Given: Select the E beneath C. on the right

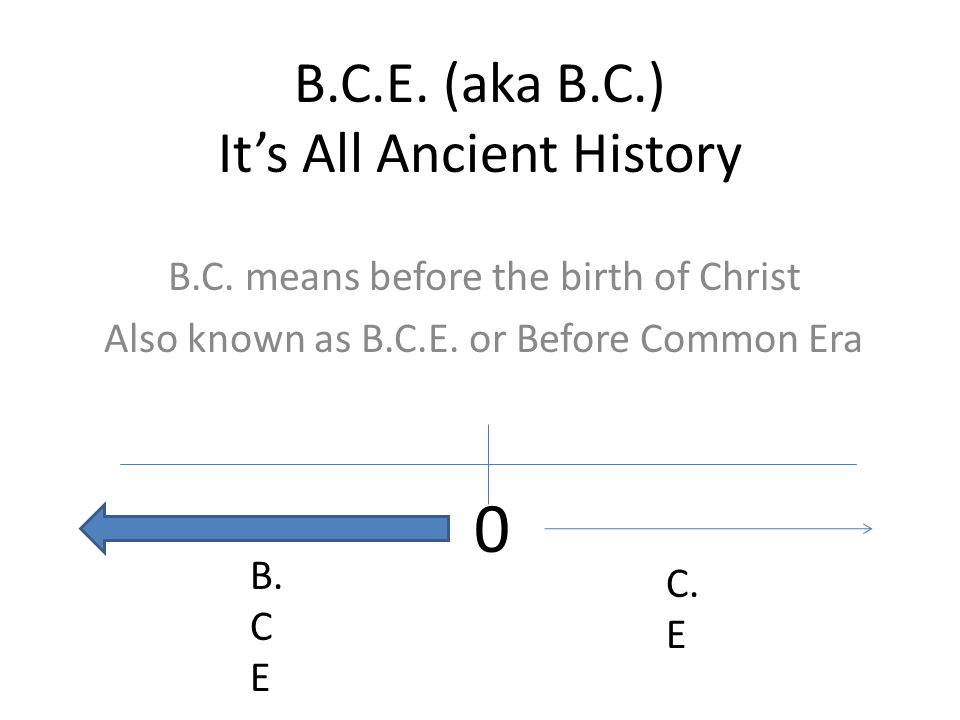Looking at the screenshot, I should point(676,635).
